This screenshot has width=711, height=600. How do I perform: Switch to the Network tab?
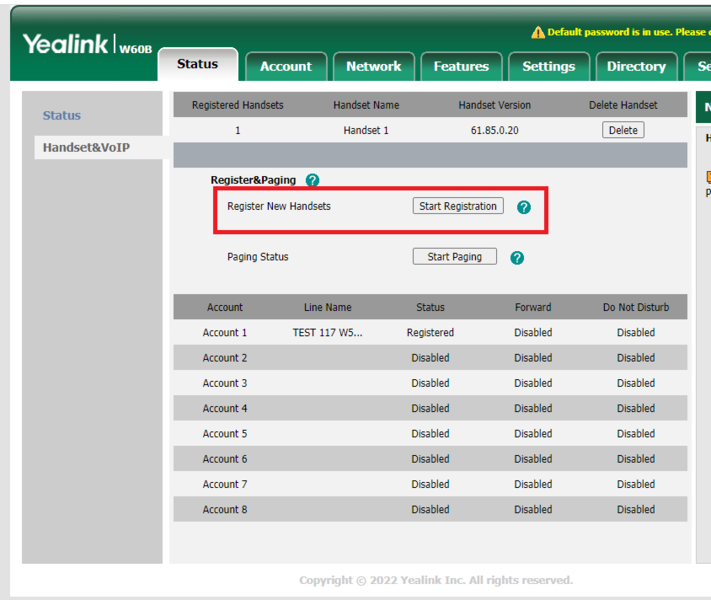(x=373, y=66)
